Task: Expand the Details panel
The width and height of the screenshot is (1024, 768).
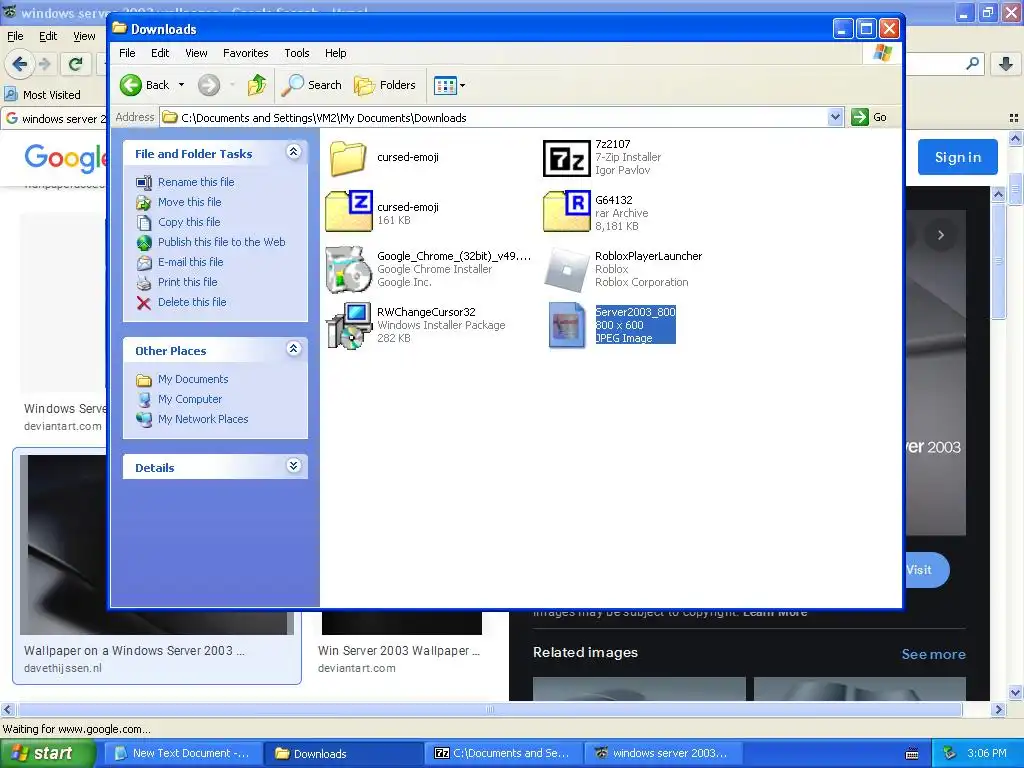Action: 293,466
